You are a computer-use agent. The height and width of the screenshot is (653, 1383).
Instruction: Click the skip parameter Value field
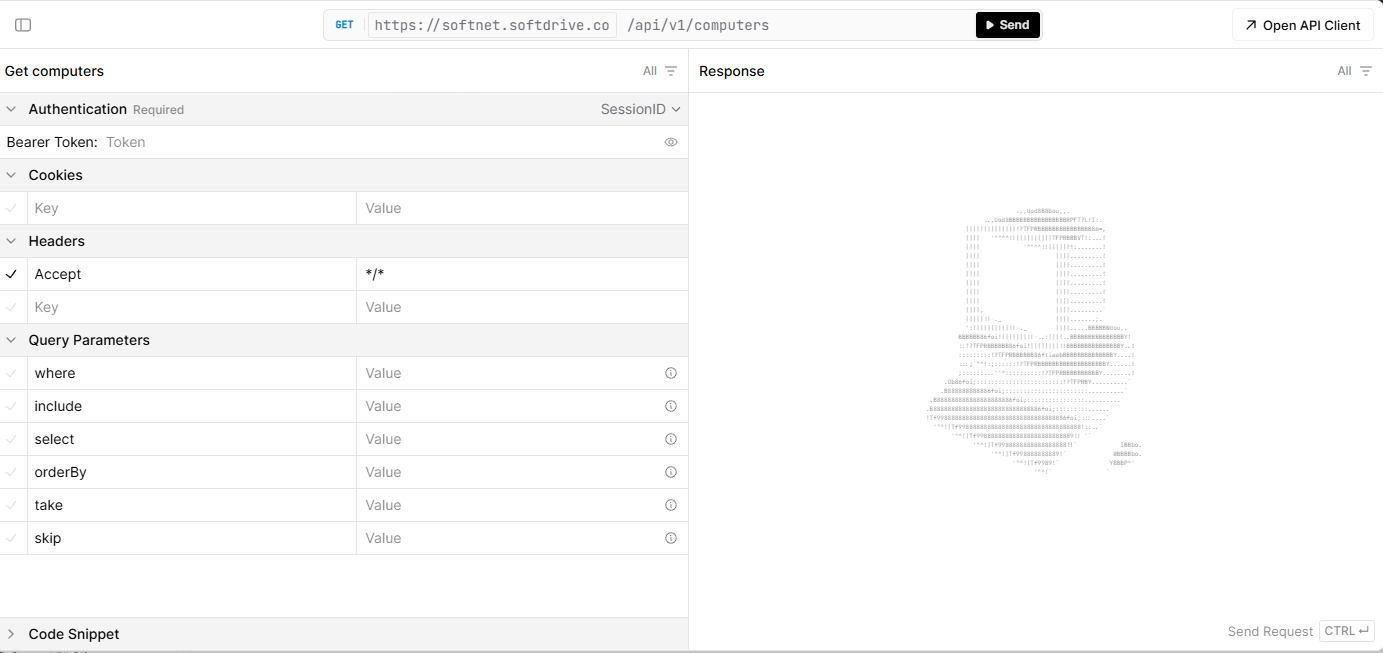pyautogui.click(x=508, y=538)
